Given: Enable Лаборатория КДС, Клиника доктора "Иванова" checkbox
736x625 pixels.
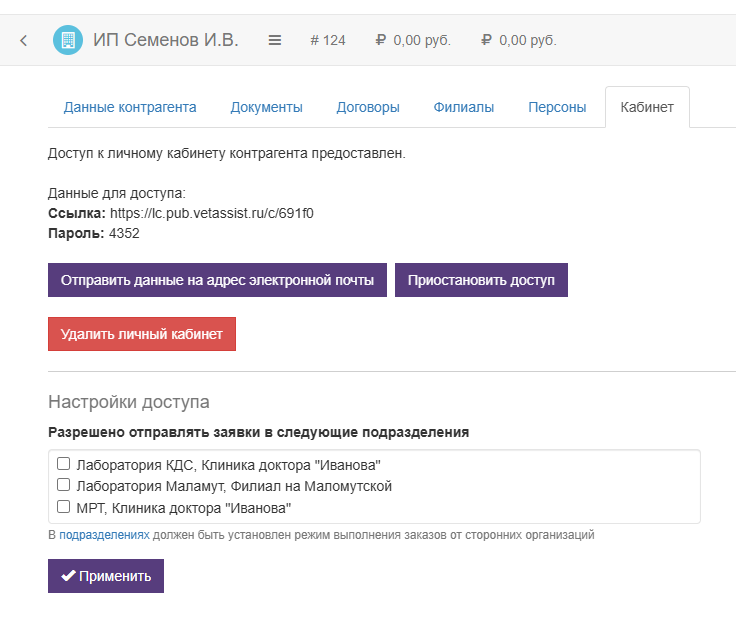Looking at the screenshot, I should click(x=63, y=464).
